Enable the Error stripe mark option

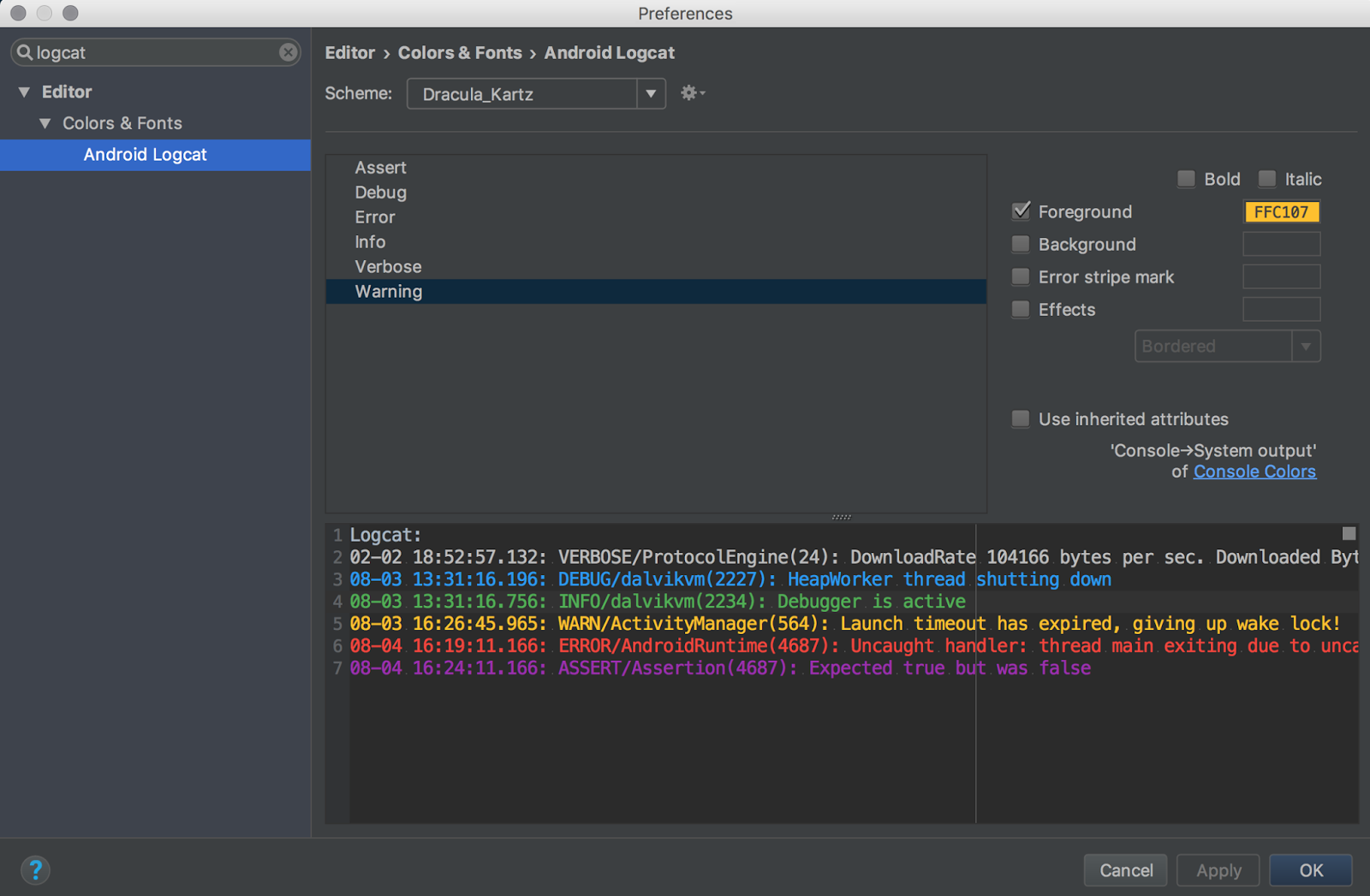[1021, 276]
